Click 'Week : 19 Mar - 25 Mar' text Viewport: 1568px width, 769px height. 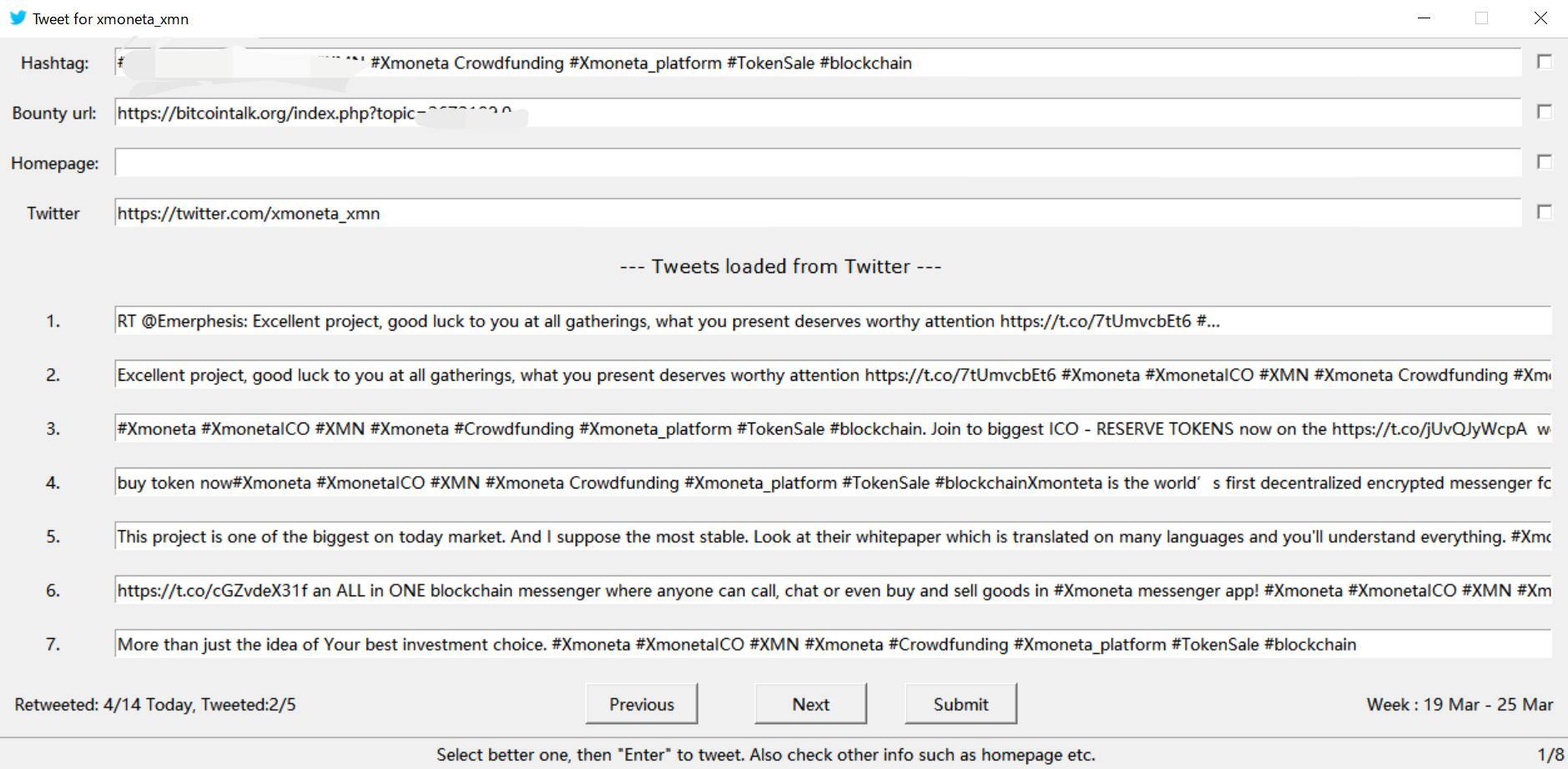(1460, 705)
